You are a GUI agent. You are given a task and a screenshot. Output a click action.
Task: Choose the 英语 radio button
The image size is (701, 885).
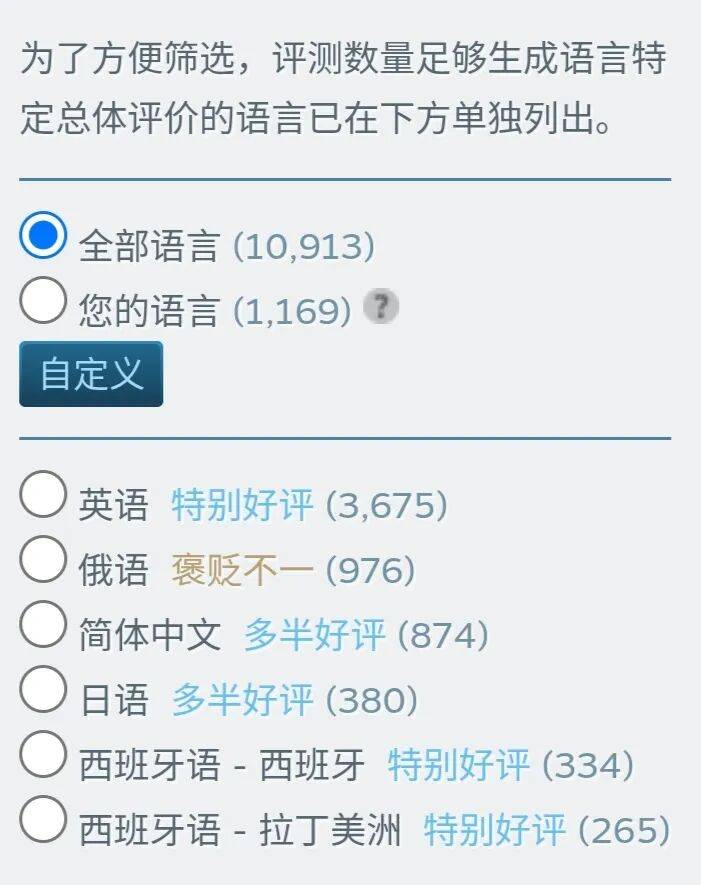pos(43,496)
